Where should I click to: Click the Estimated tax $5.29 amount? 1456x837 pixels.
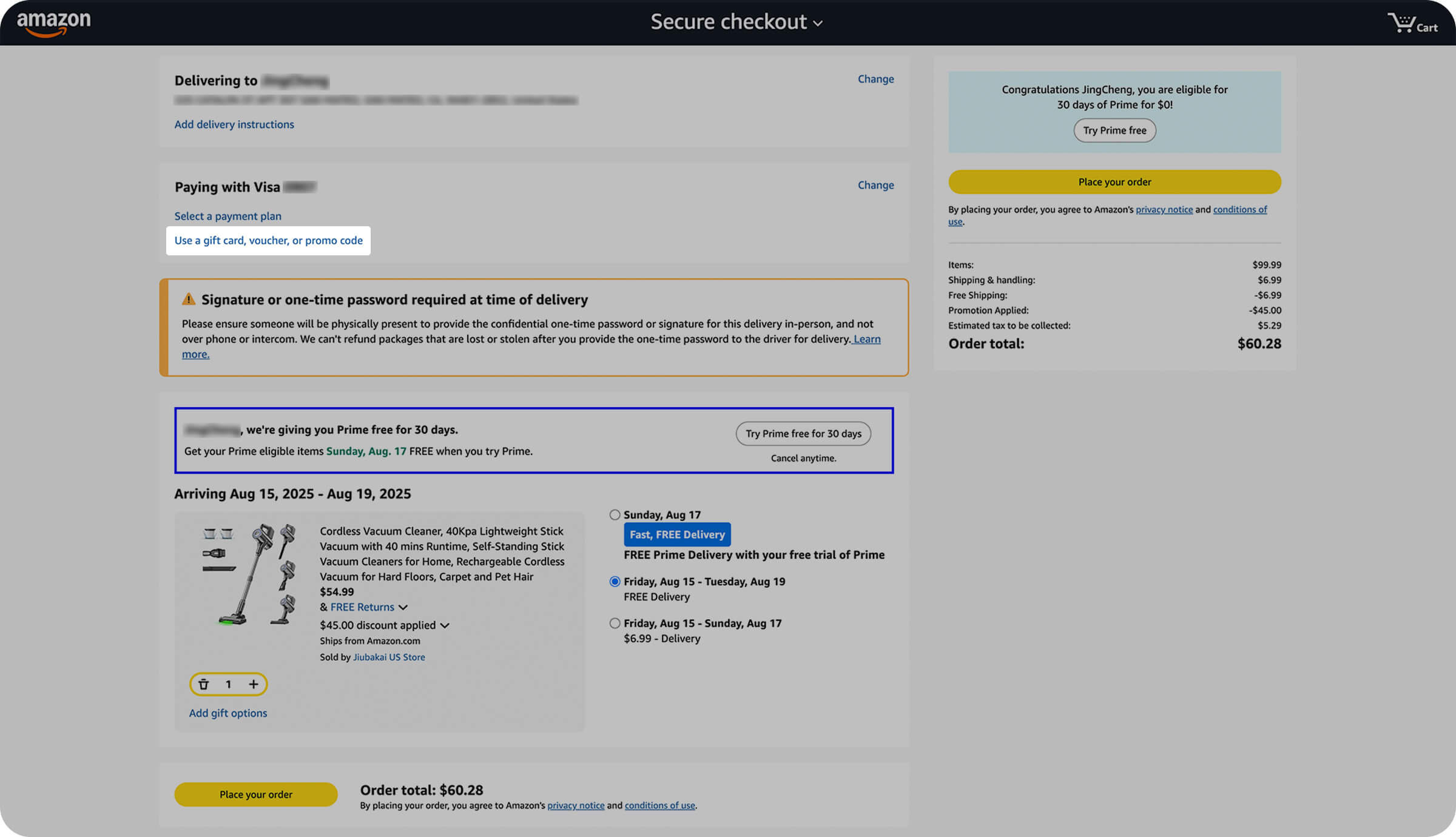pos(1269,326)
